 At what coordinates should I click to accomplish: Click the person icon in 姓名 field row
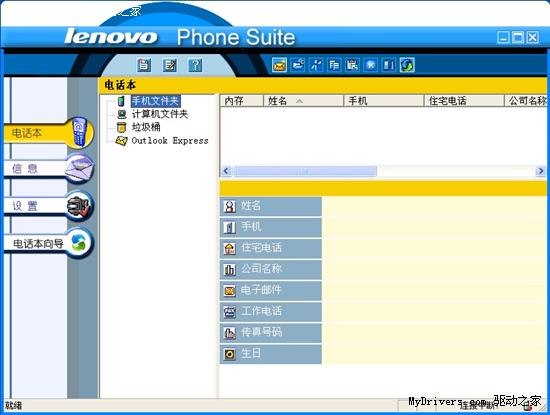[230, 207]
